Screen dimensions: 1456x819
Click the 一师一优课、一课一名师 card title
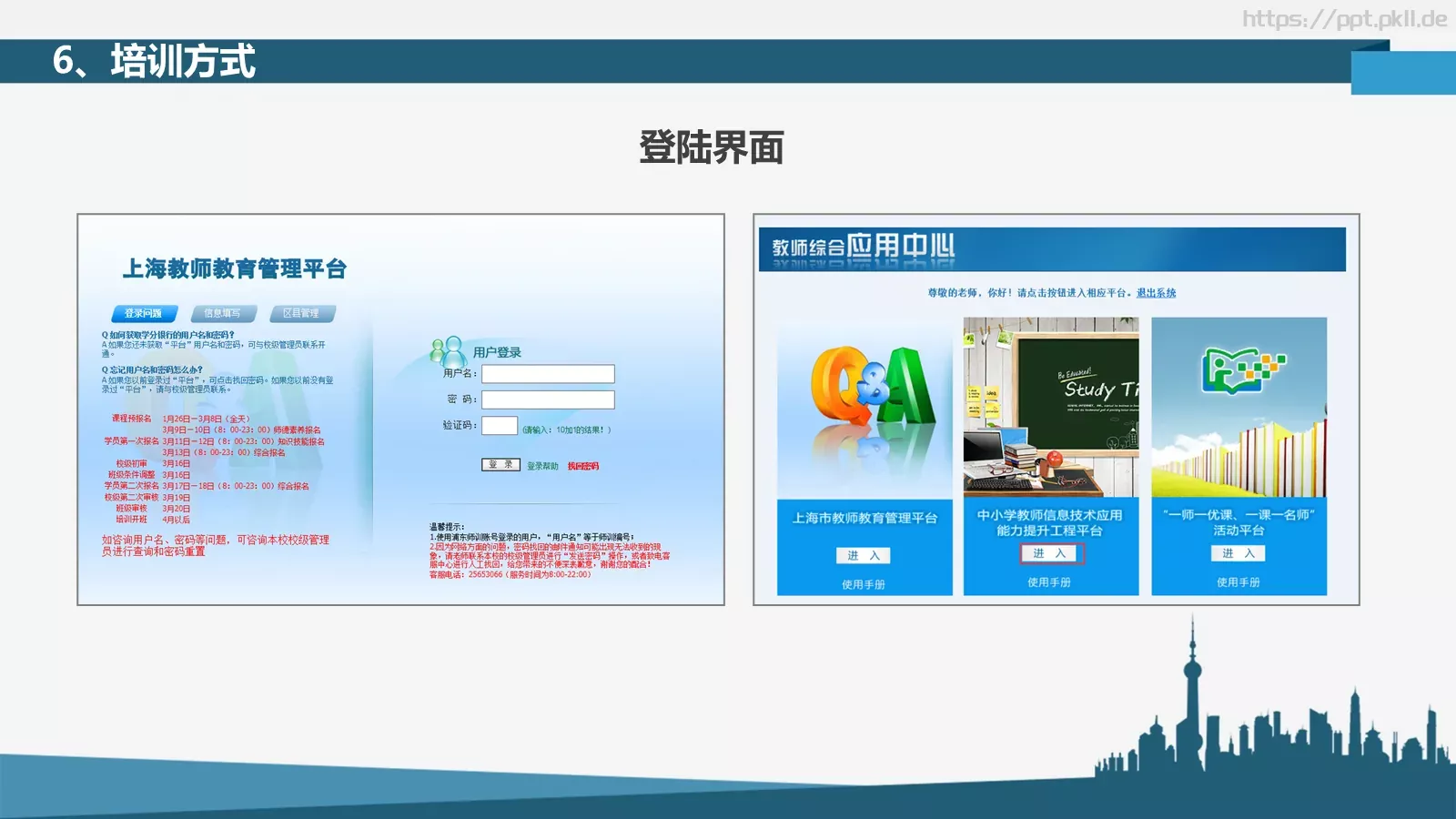1239,522
